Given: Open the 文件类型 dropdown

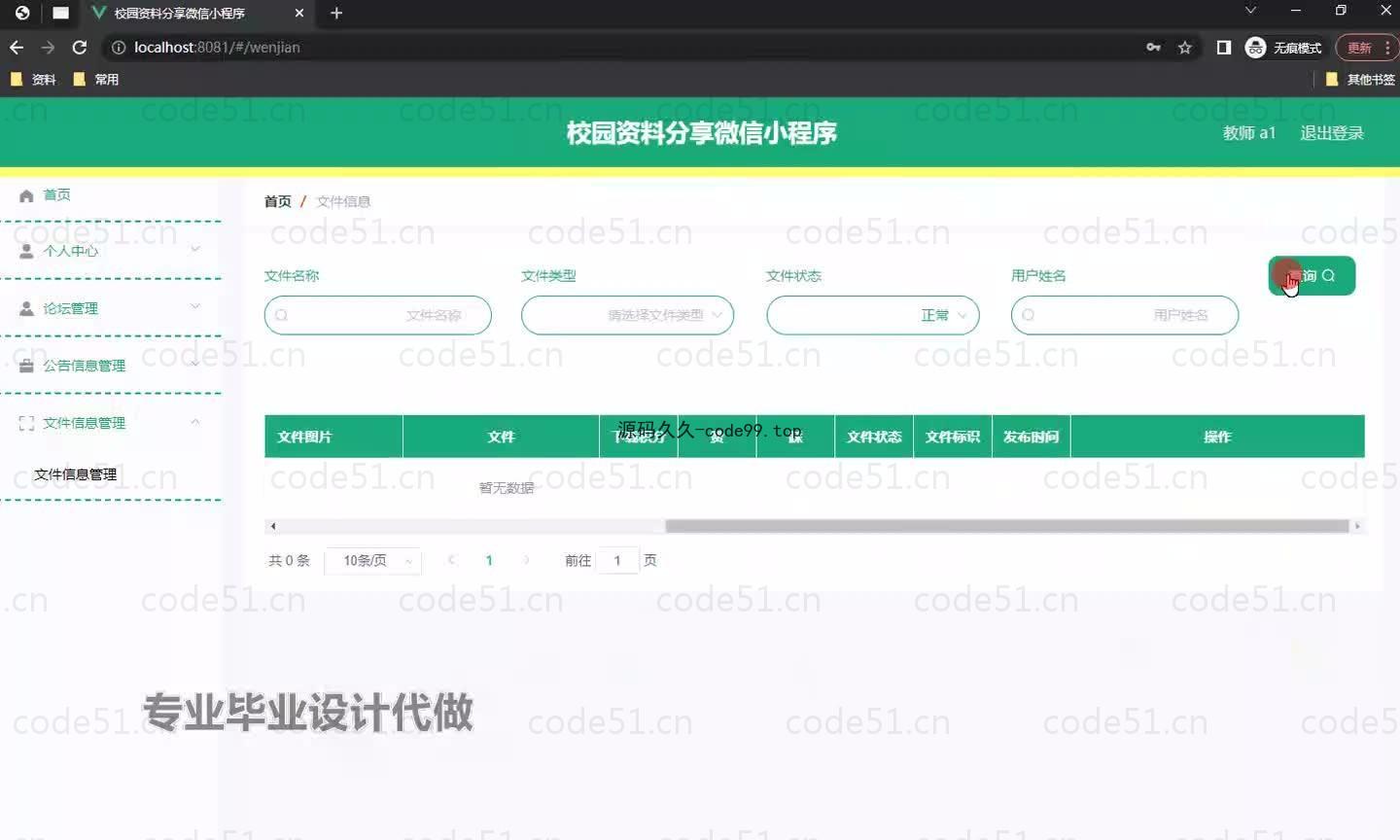Looking at the screenshot, I should click(x=627, y=315).
